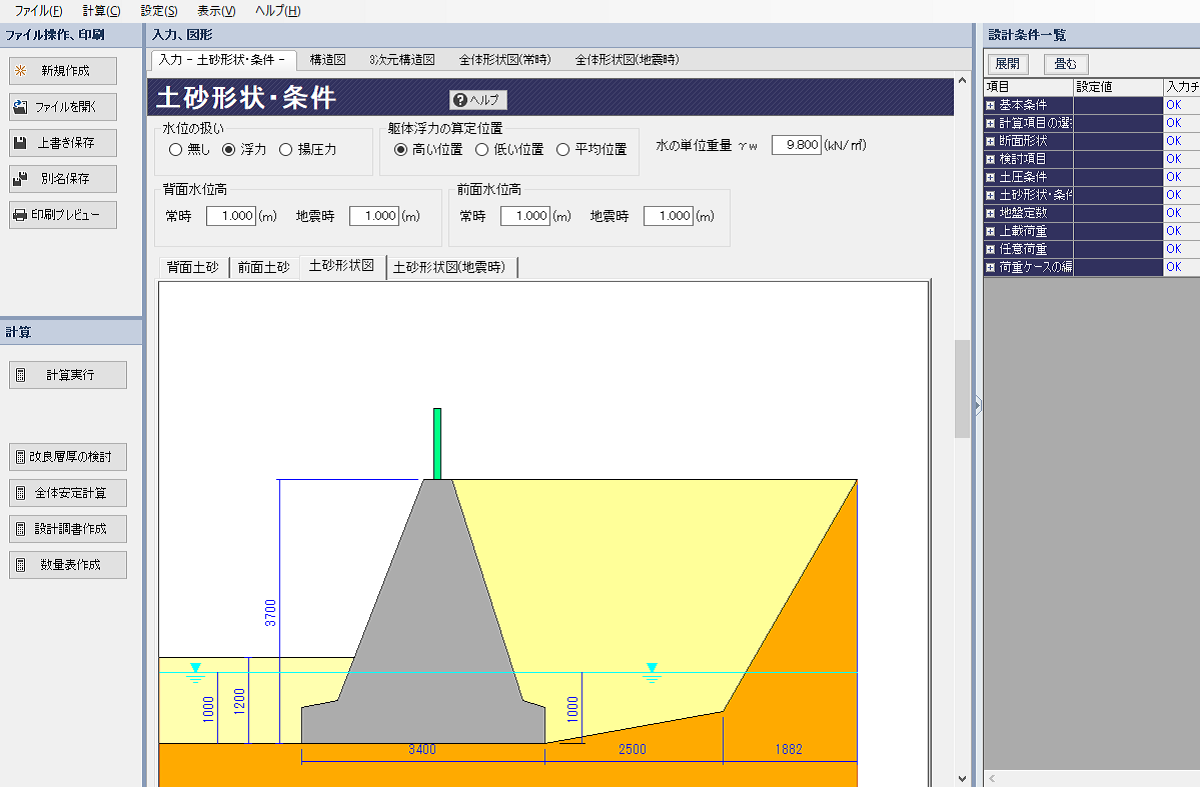Image resolution: width=1200 pixels, height=787 pixels.
Task: Click the ヘルプ question mark icon
Action: pyautogui.click(x=459, y=100)
